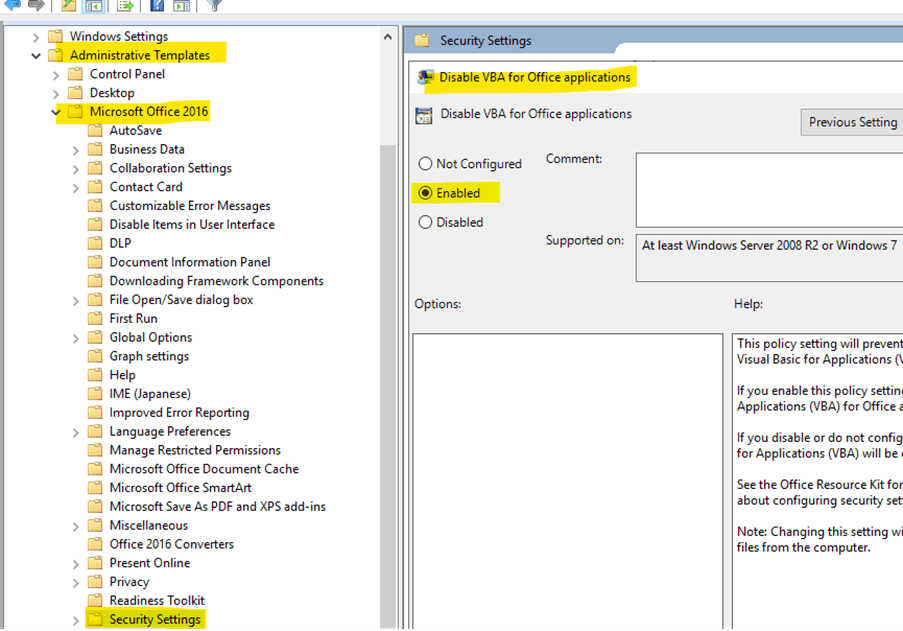Viewport: 903px width, 631px height.
Task: Expand the Business Data folder
Action: [x=75, y=150]
